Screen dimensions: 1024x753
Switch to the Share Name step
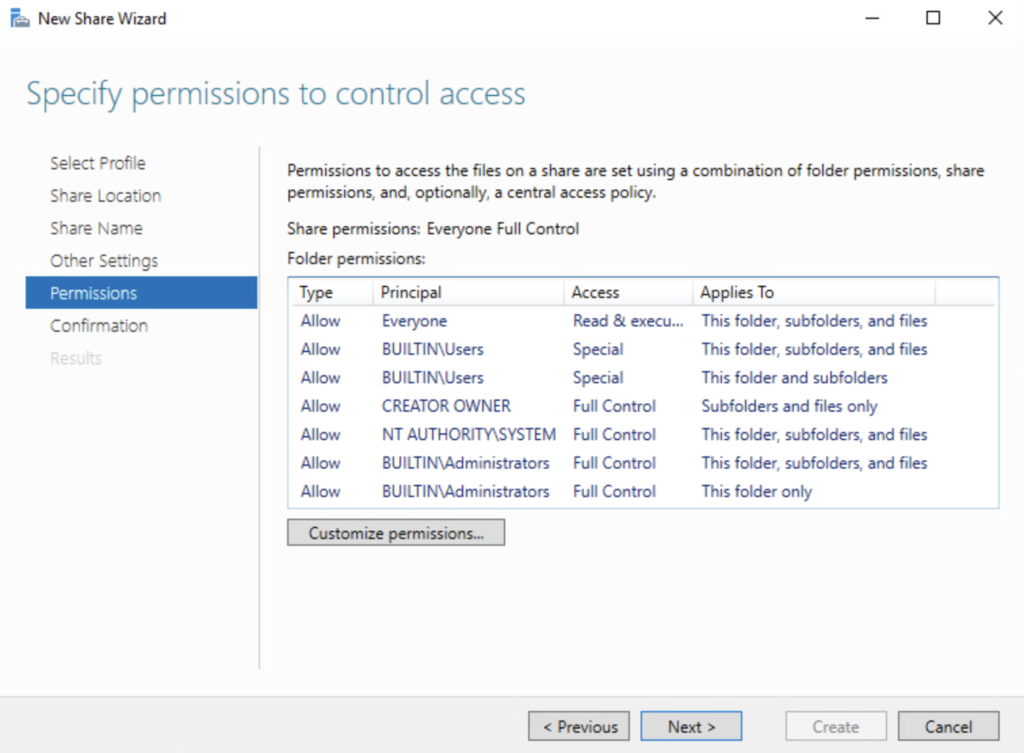click(96, 228)
